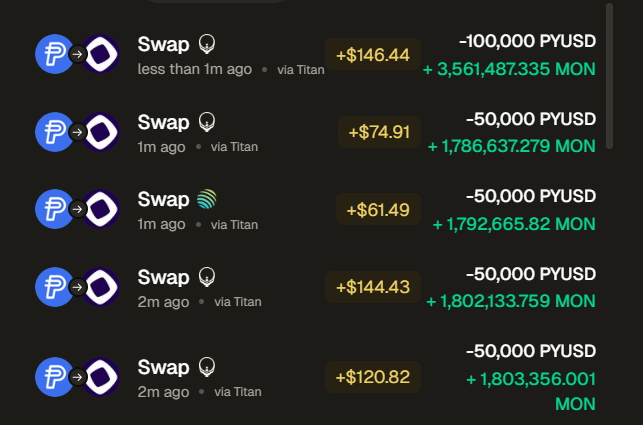
Task: Click the alien icon in the +$146.44 swap row
Action: pyautogui.click(x=207, y=44)
